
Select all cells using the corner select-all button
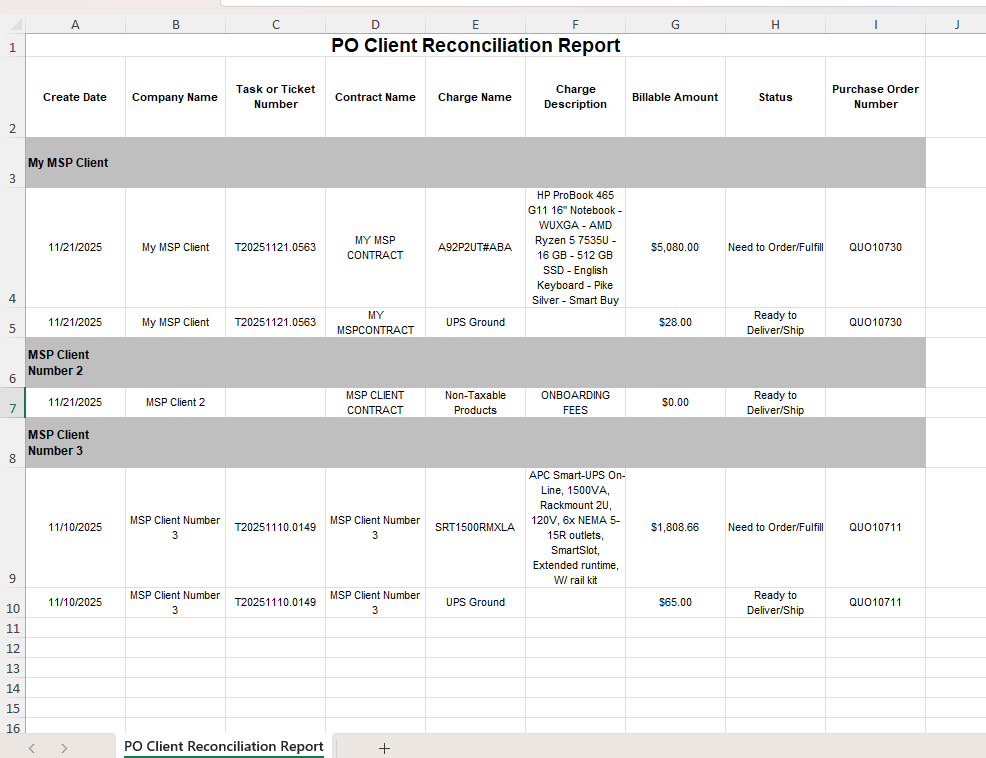click(12, 23)
